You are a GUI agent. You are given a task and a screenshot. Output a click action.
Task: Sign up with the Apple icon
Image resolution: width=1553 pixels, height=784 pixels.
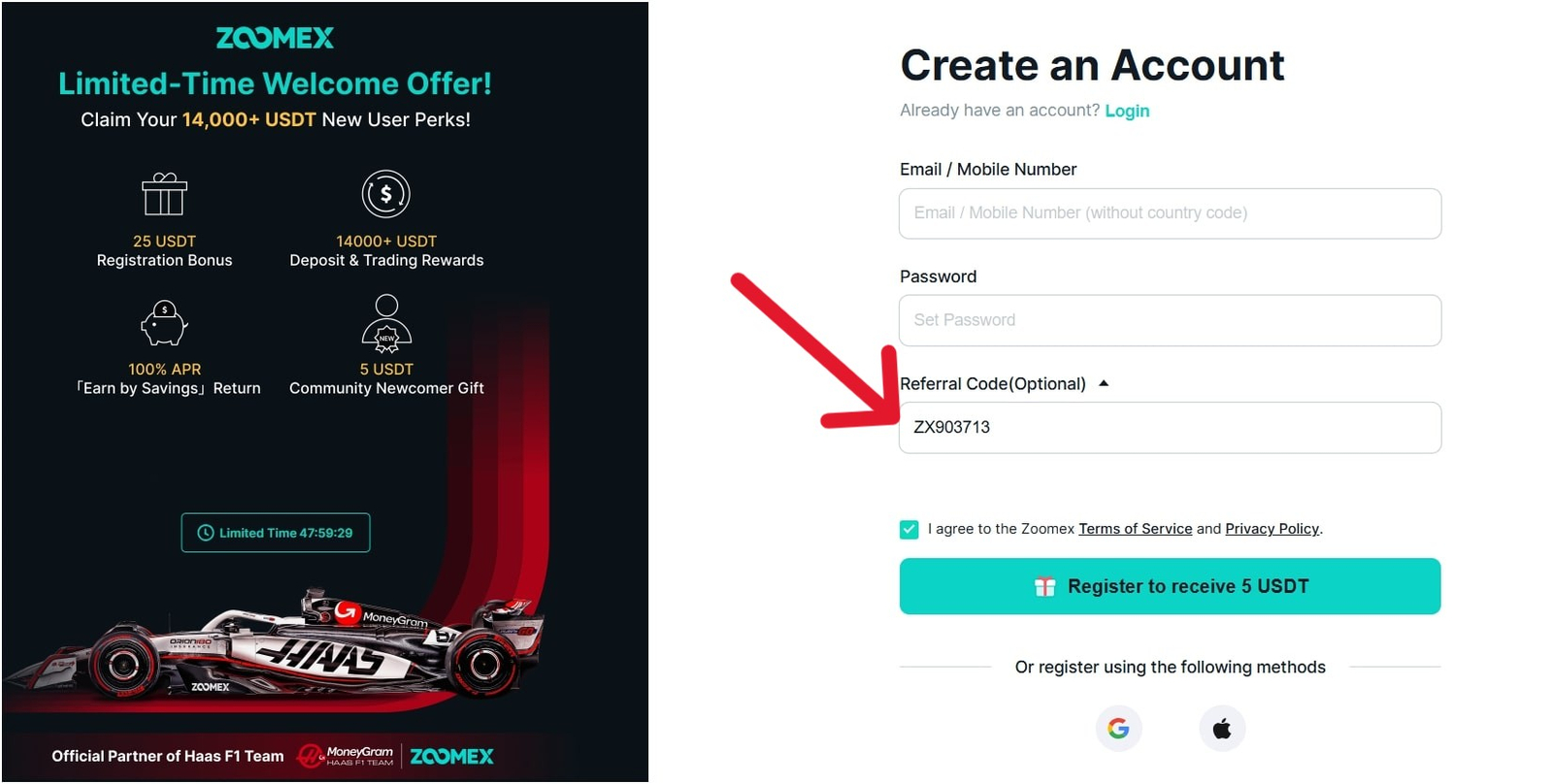1222,728
